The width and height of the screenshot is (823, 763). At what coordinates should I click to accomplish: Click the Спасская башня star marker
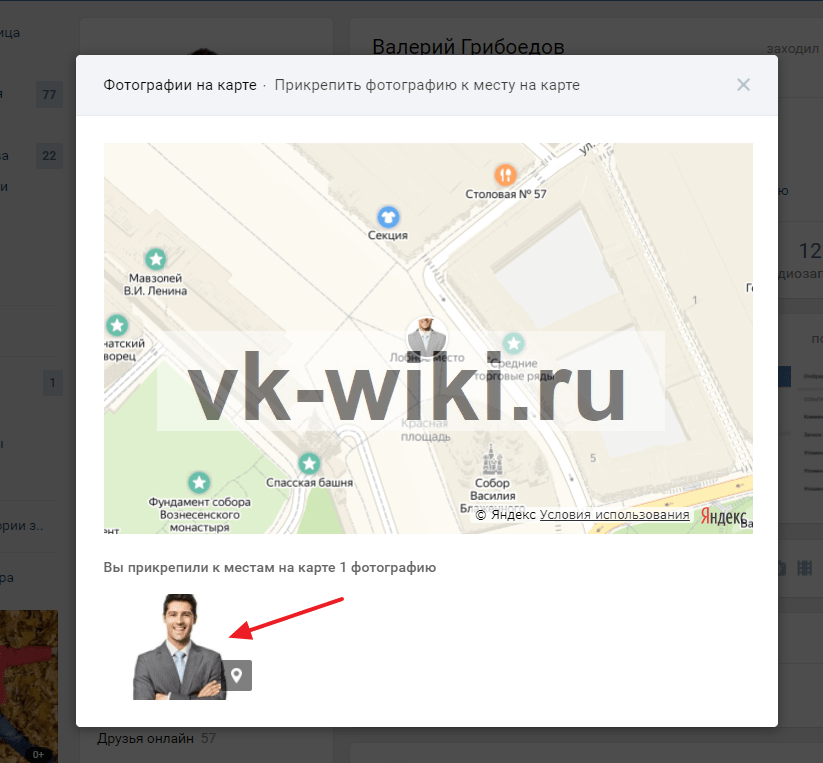[309, 463]
